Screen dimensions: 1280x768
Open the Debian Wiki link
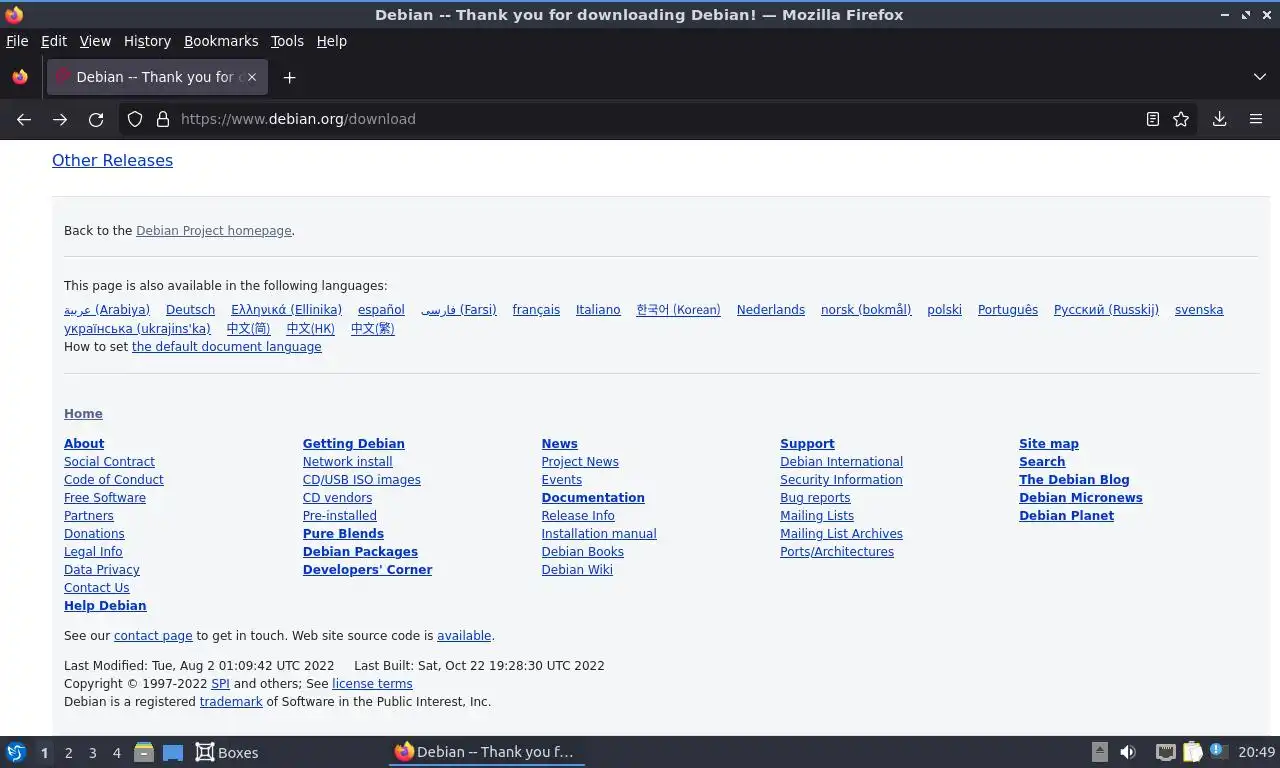click(577, 570)
